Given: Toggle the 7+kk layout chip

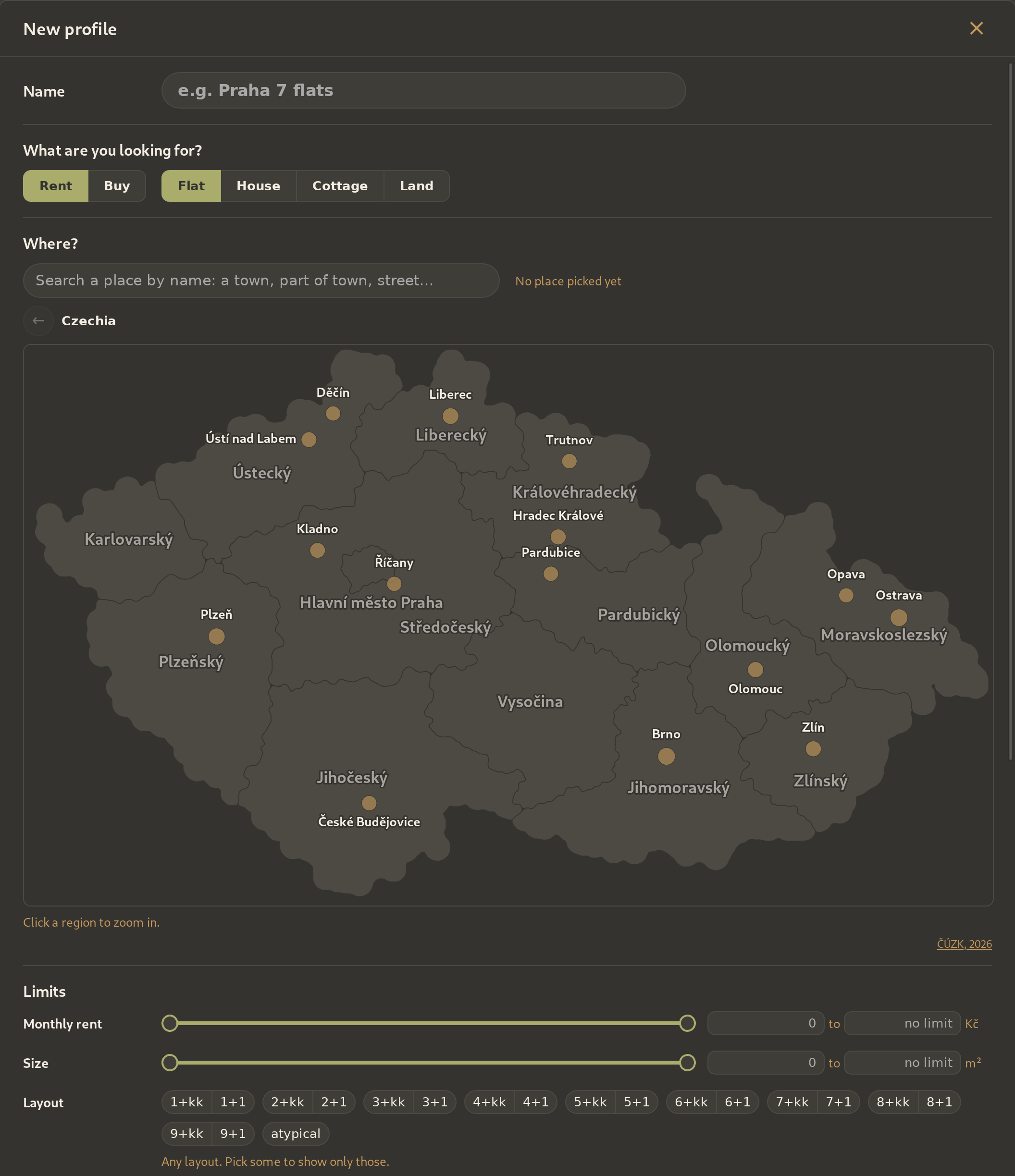Looking at the screenshot, I should pos(792,1102).
